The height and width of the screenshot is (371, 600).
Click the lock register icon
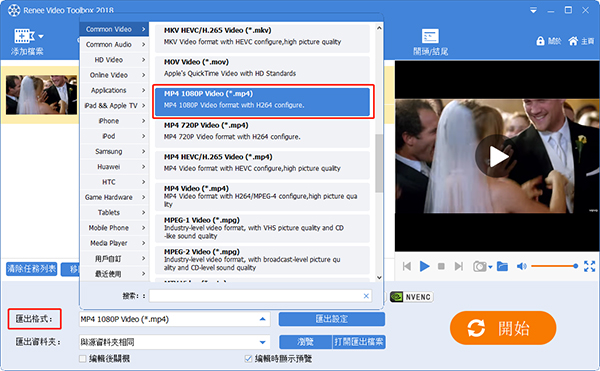[540, 41]
